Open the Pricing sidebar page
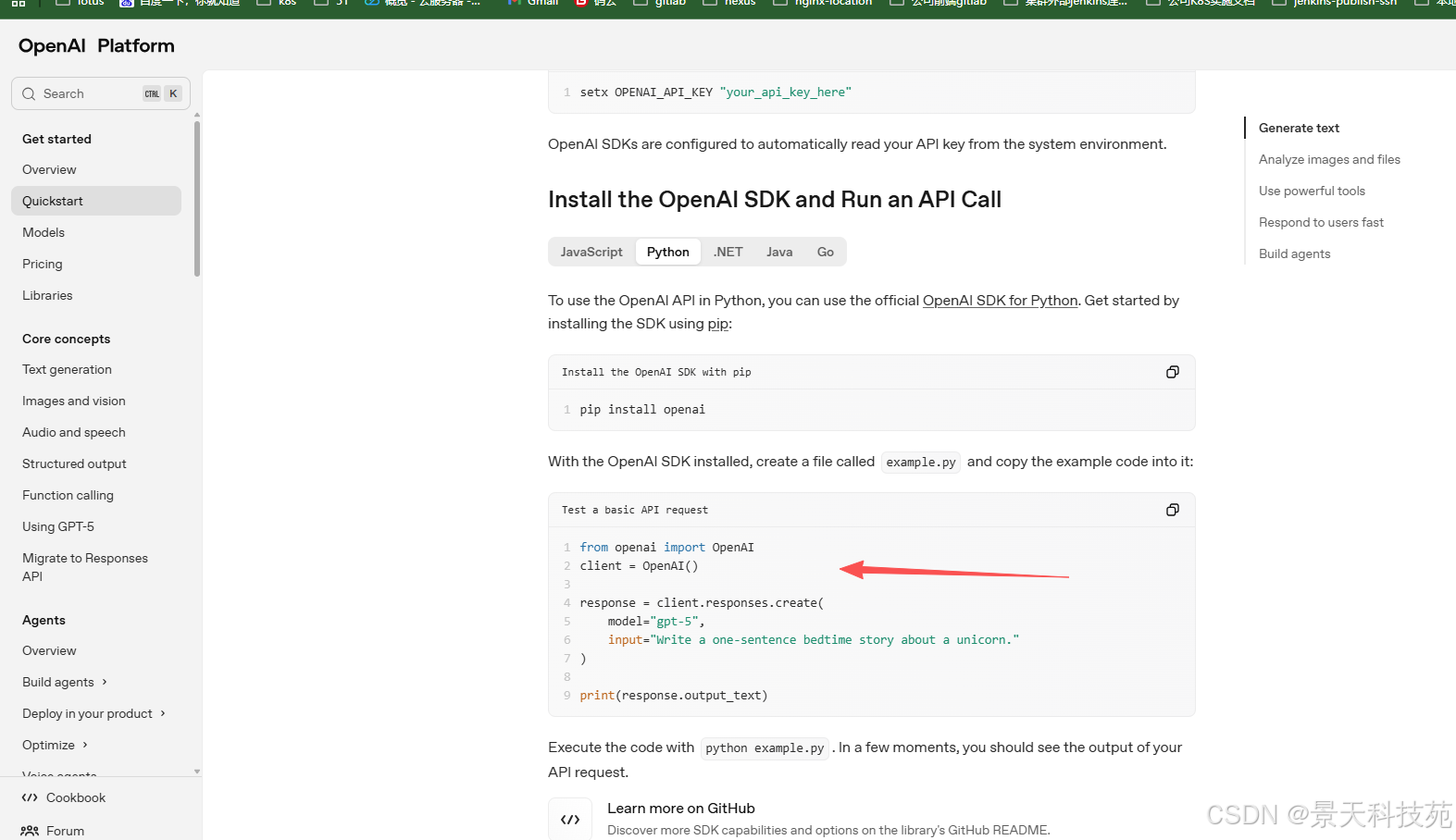Viewport: 1456px width, 840px height. coord(96,264)
